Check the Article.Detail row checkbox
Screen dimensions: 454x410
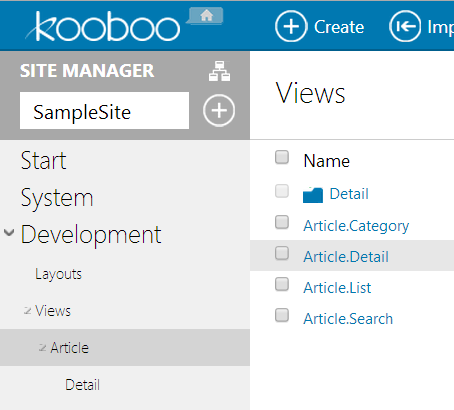(x=282, y=253)
